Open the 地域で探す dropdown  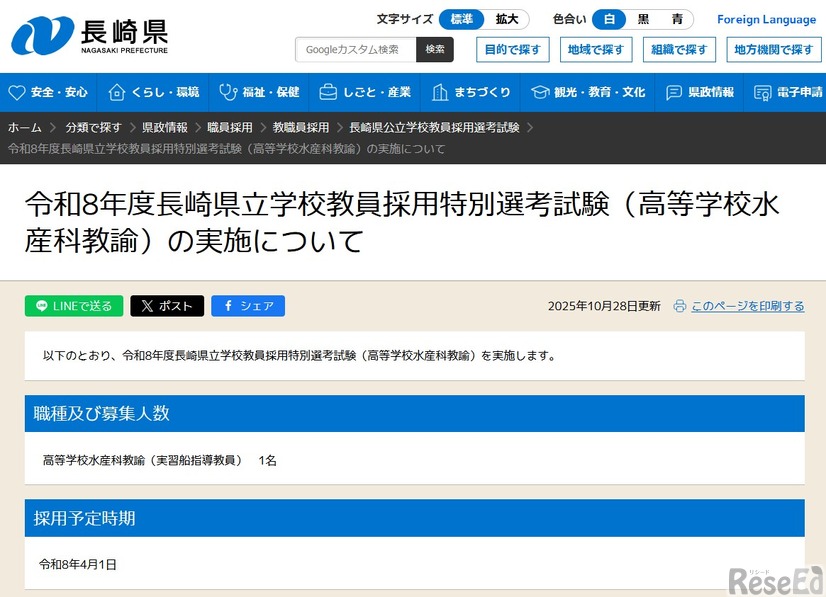tap(595, 48)
